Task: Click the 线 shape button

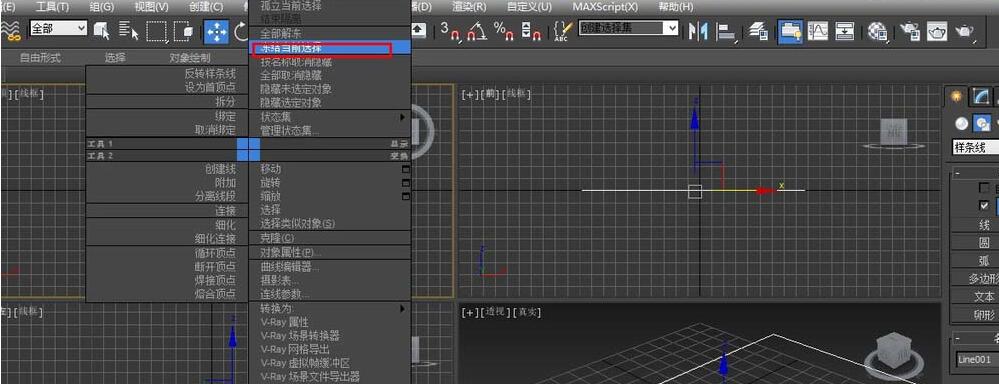Action: pyautogui.click(x=975, y=225)
